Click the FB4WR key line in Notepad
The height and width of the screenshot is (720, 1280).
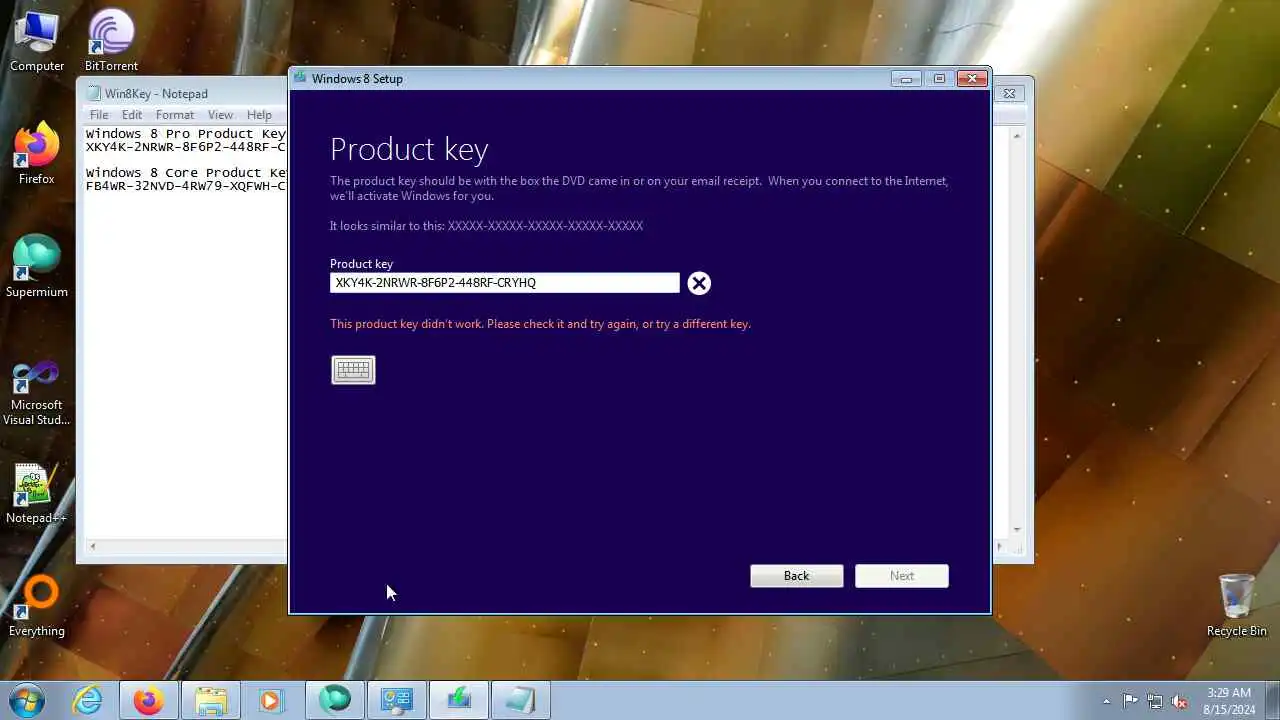(x=186, y=186)
